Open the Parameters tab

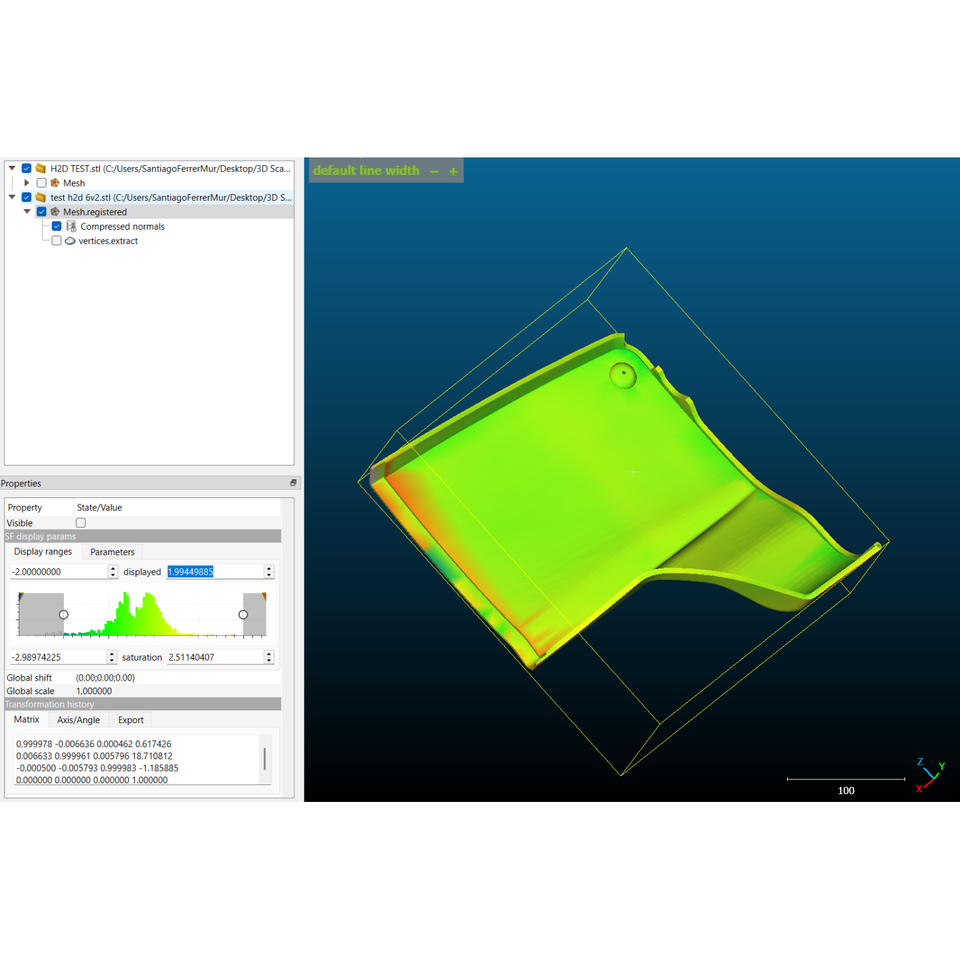point(112,552)
